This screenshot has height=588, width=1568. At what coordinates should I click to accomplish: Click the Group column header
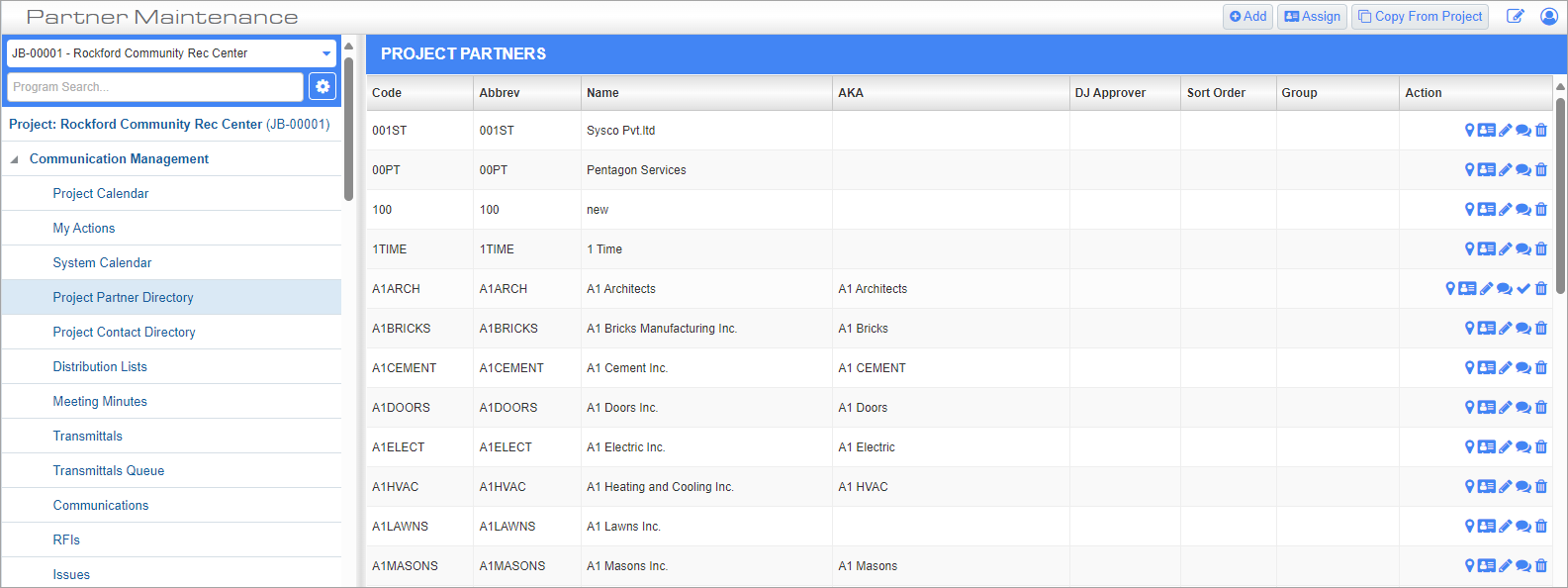[1337, 92]
